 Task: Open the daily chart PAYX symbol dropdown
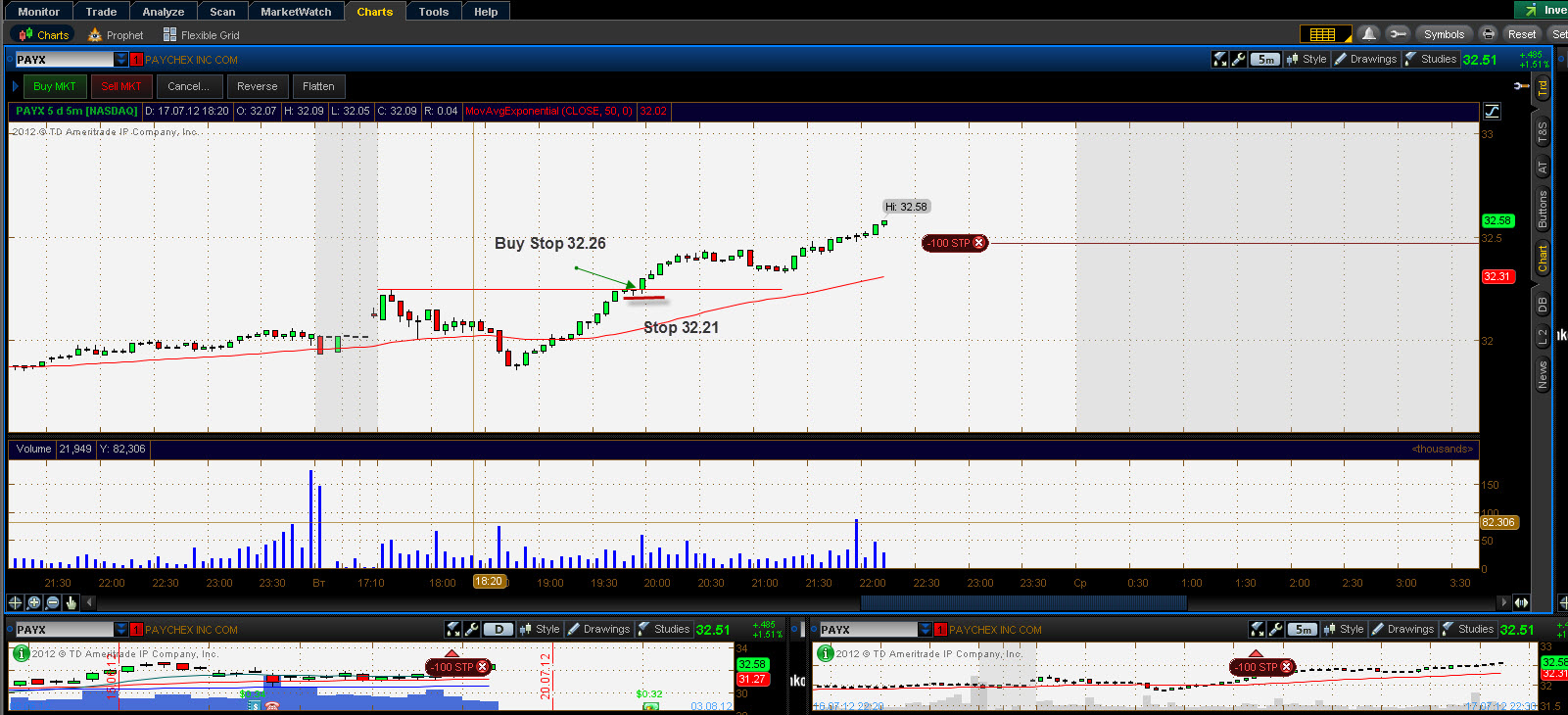(121, 630)
